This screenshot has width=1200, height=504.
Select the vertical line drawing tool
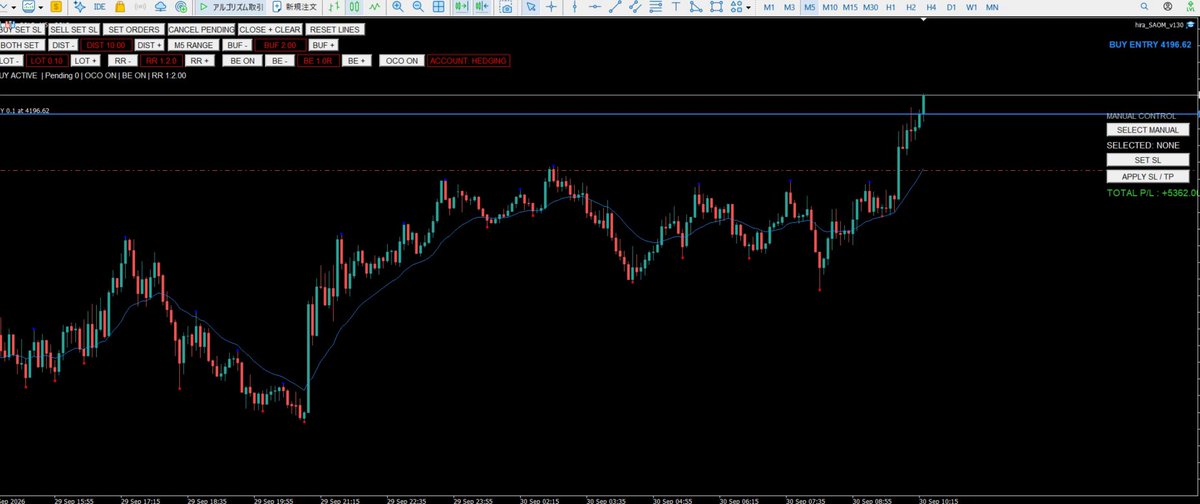tap(575, 6)
